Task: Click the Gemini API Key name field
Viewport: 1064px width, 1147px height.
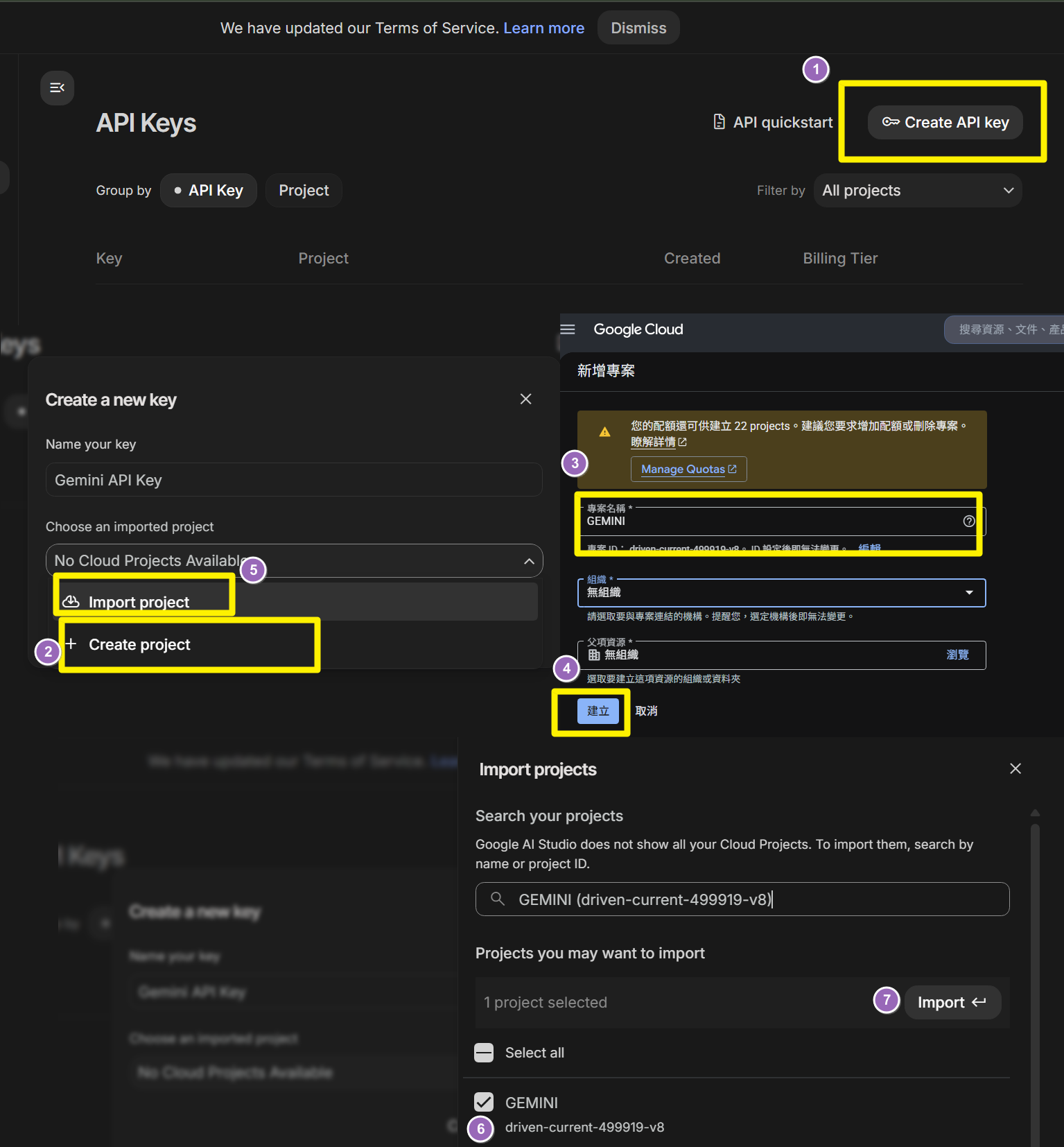Action: pos(294,480)
